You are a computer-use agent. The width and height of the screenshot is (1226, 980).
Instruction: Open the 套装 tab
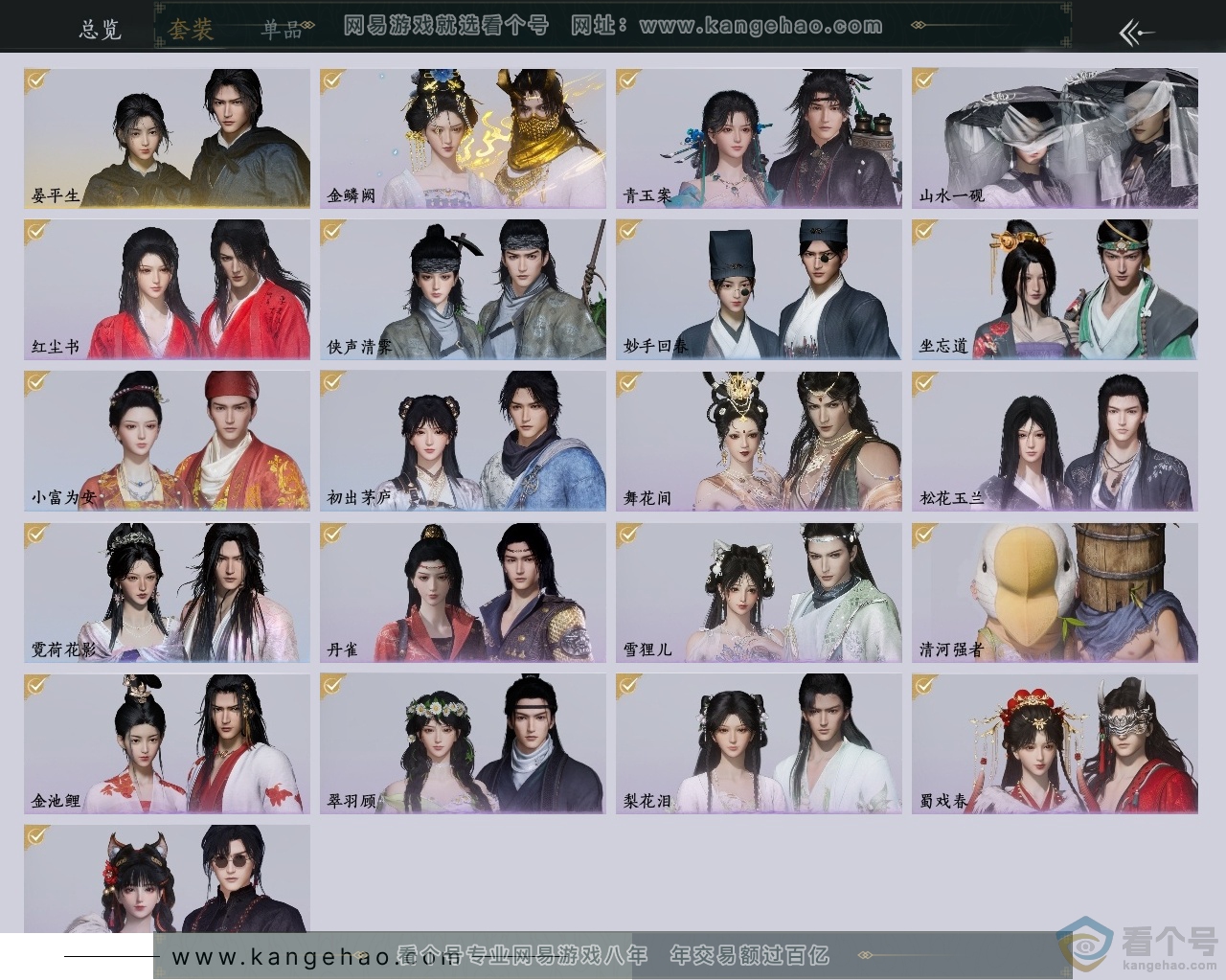click(x=190, y=29)
